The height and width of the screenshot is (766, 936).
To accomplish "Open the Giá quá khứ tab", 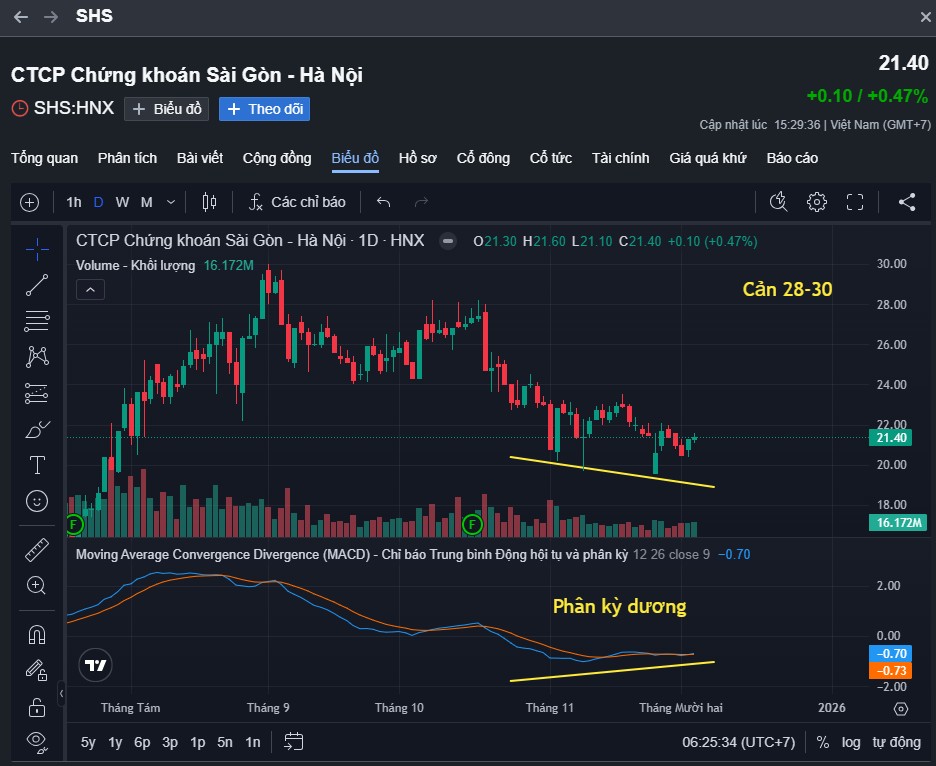I will pyautogui.click(x=708, y=158).
